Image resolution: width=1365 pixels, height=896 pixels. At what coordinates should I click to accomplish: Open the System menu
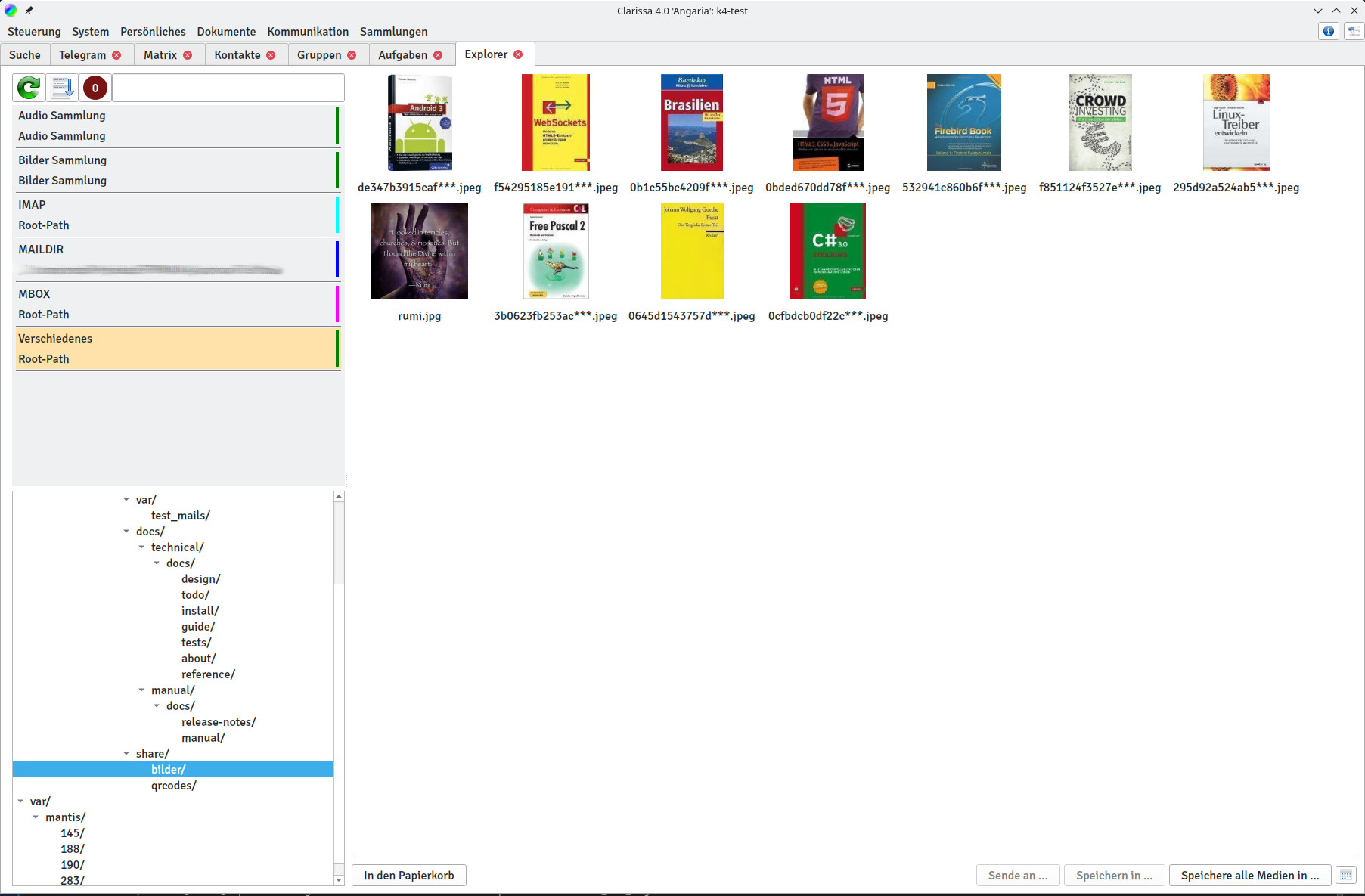pyautogui.click(x=91, y=32)
